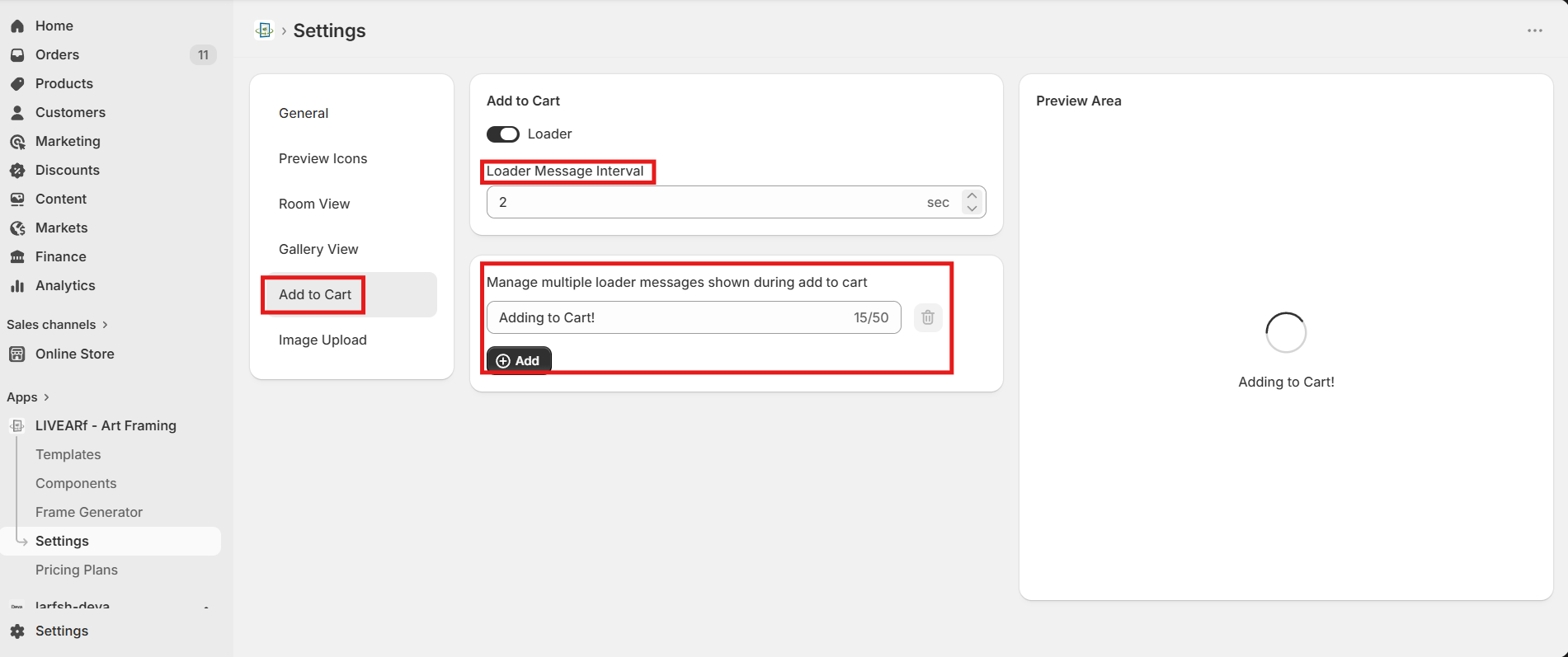The width and height of the screenshot is (1568, 657).
Task: Click the Home icon in the sidebar
Action: [x=17, y=26]
